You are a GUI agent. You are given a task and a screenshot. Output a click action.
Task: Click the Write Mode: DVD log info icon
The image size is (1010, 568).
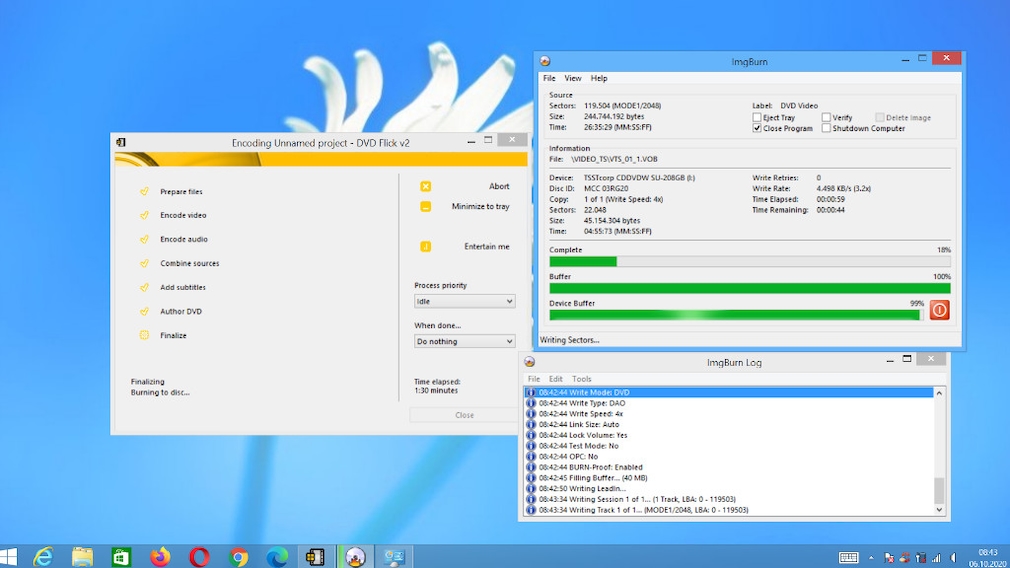531,392
